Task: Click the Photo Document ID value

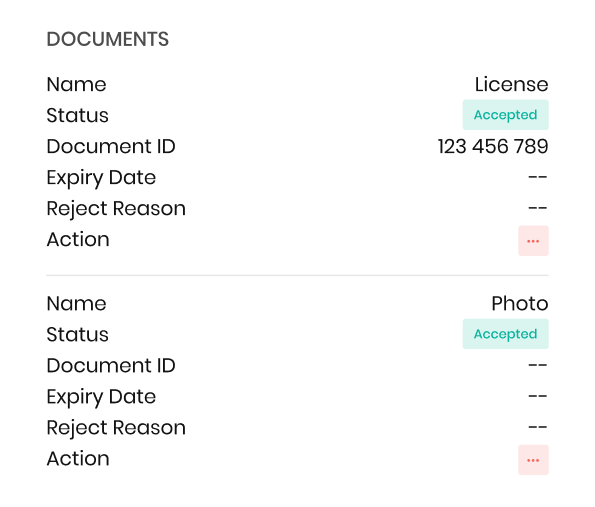Action: 538,365
